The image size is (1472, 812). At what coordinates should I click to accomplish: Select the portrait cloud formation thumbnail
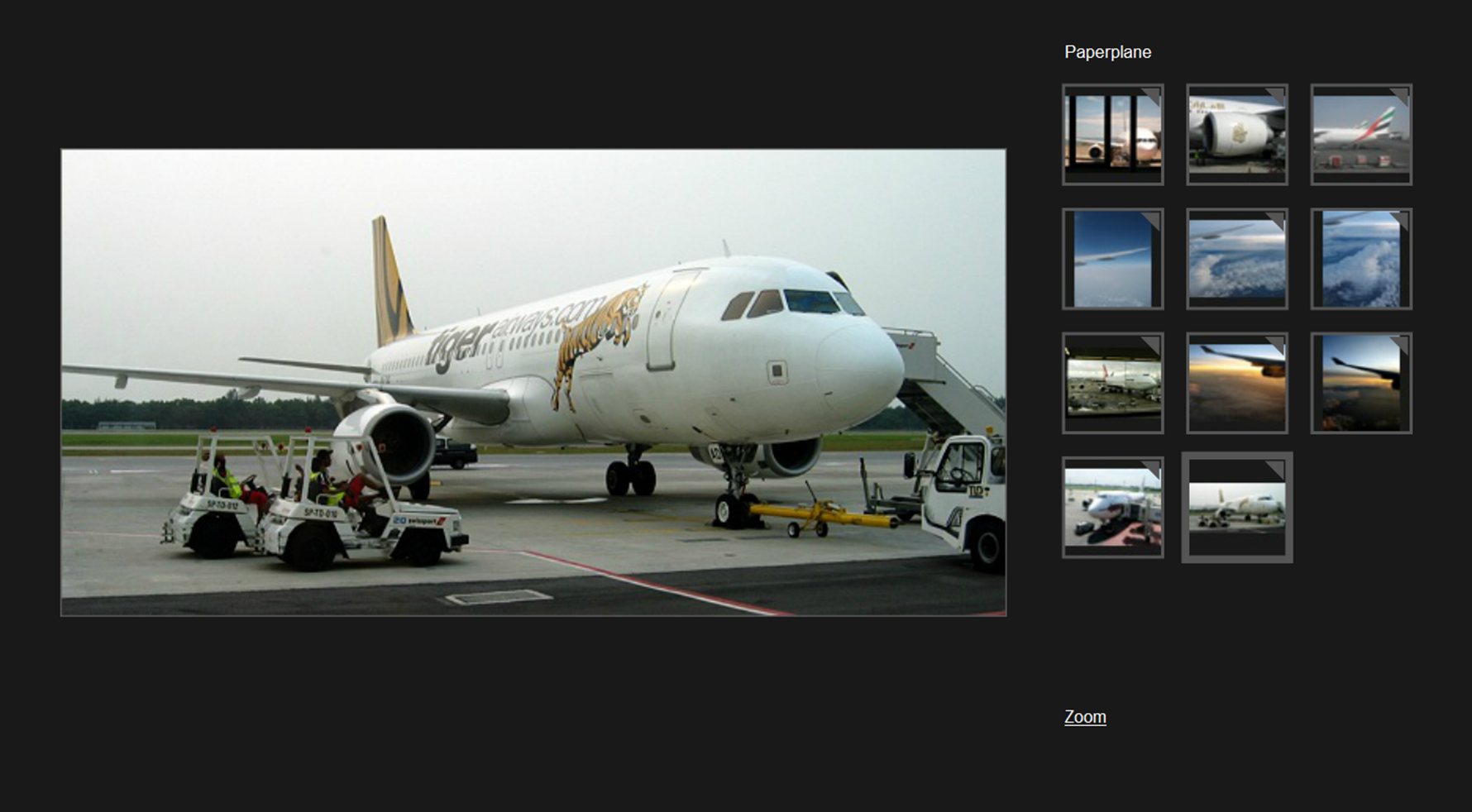1361,259
